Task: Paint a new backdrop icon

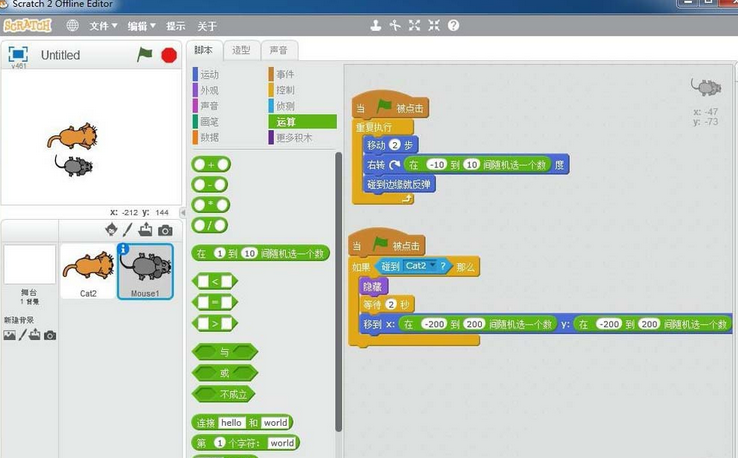Action: coord(23,335)
